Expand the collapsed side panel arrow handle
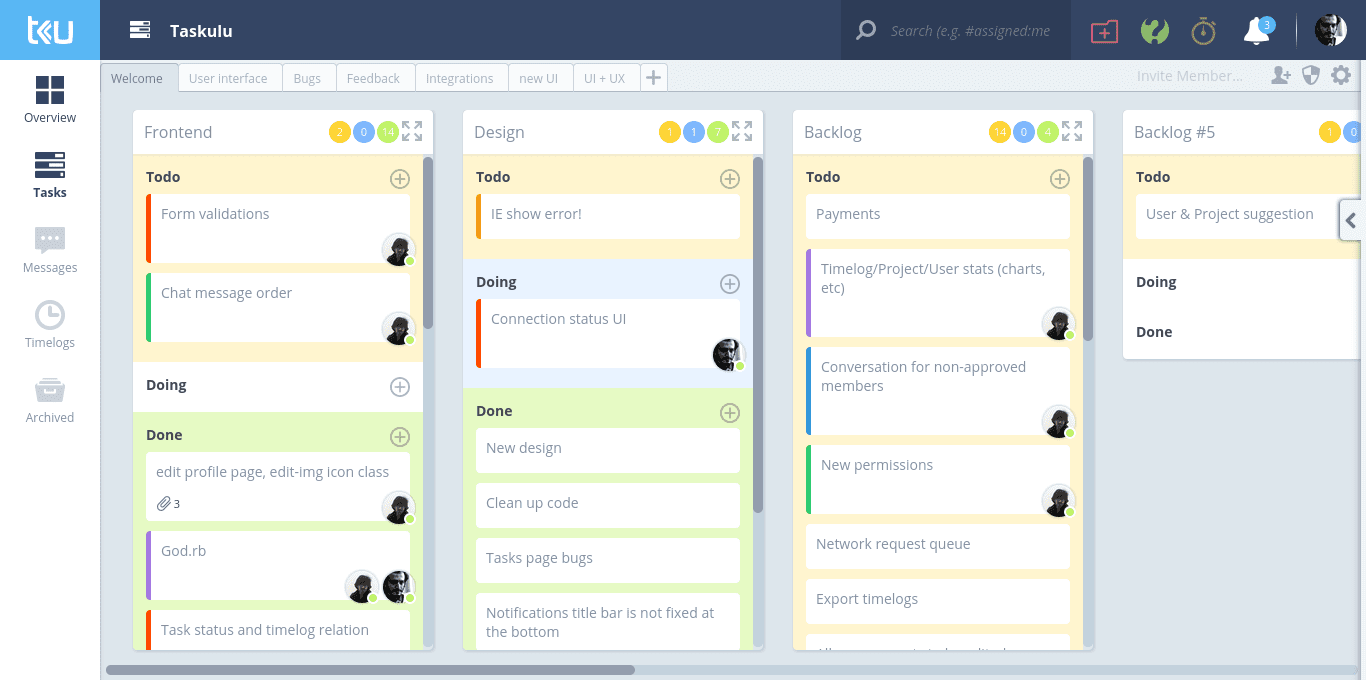 tap(1352, 221)
